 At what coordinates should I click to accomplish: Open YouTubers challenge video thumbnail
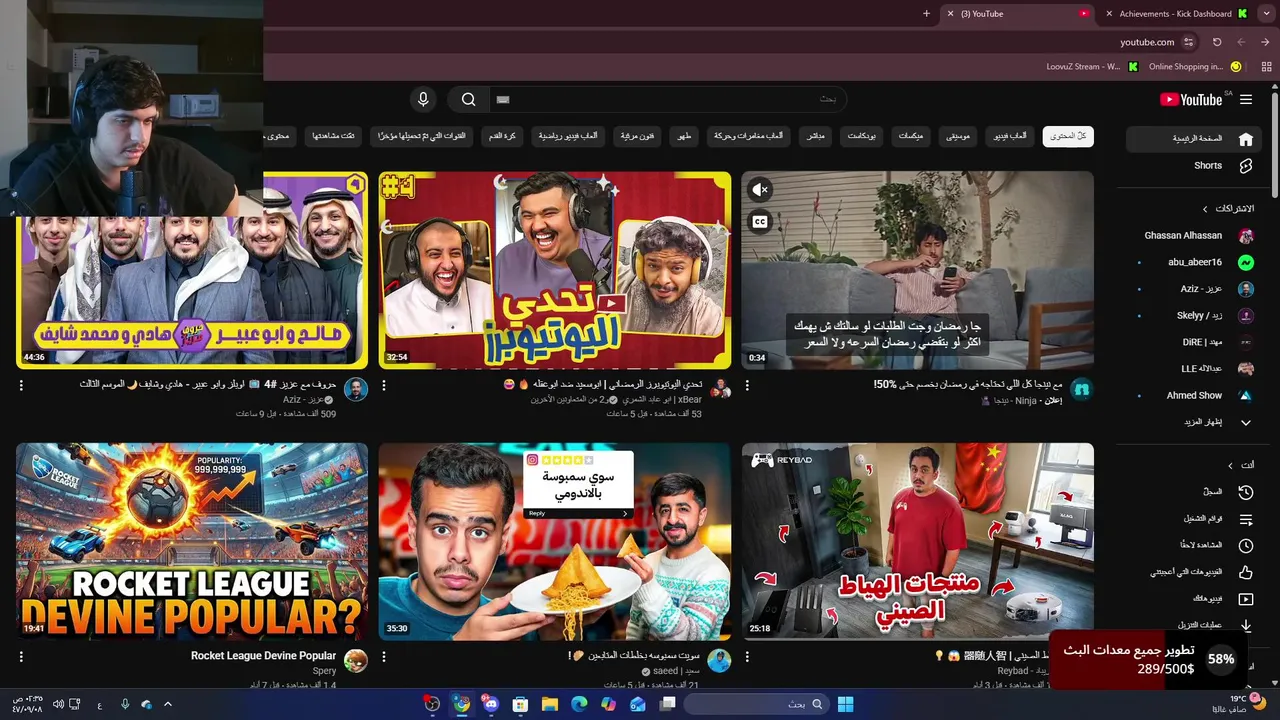coord(555,270)
